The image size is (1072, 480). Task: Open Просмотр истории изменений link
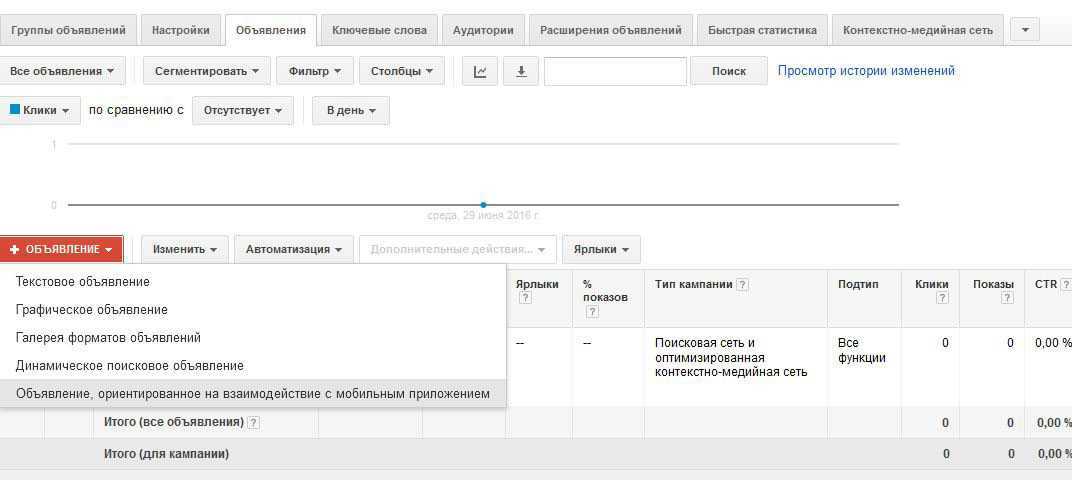866,71
